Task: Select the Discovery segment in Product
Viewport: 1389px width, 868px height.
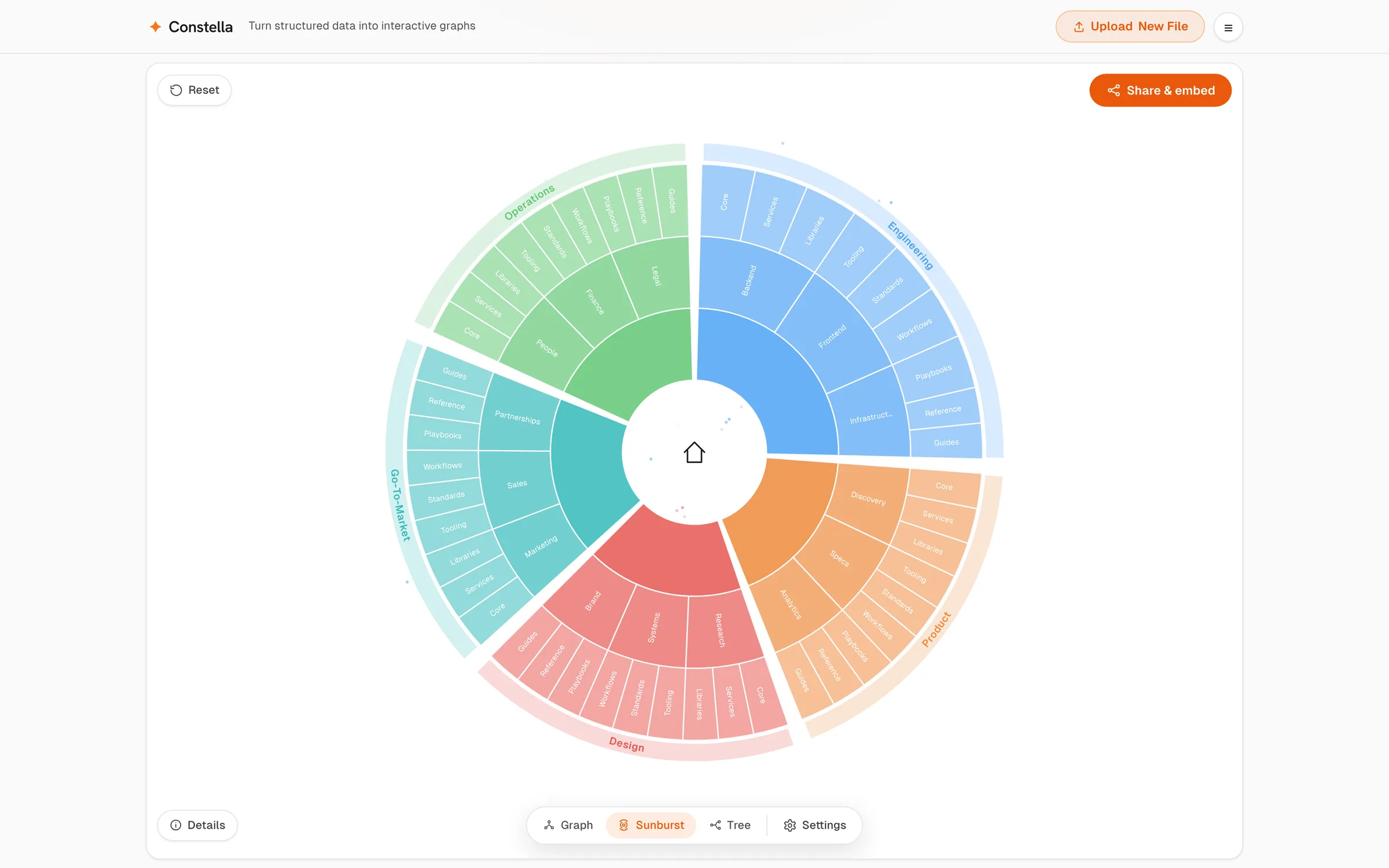Action: point(868,498)
